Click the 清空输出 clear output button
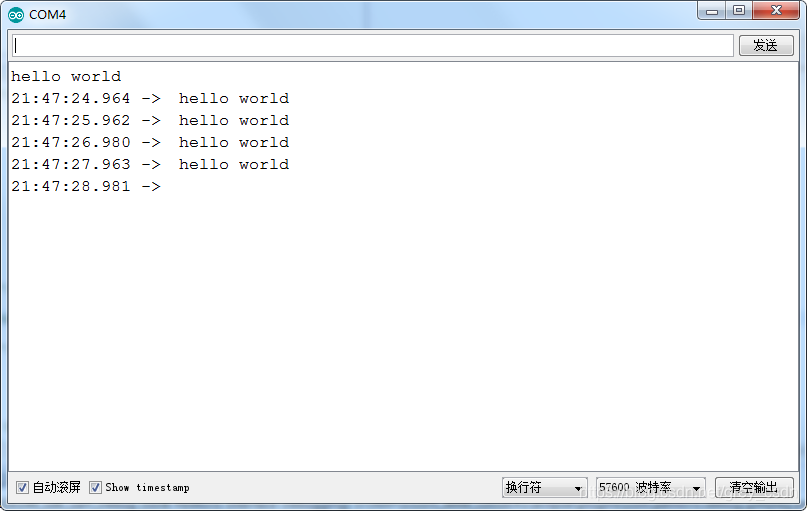This screenshot has width=807, height=511. [754, 487]
